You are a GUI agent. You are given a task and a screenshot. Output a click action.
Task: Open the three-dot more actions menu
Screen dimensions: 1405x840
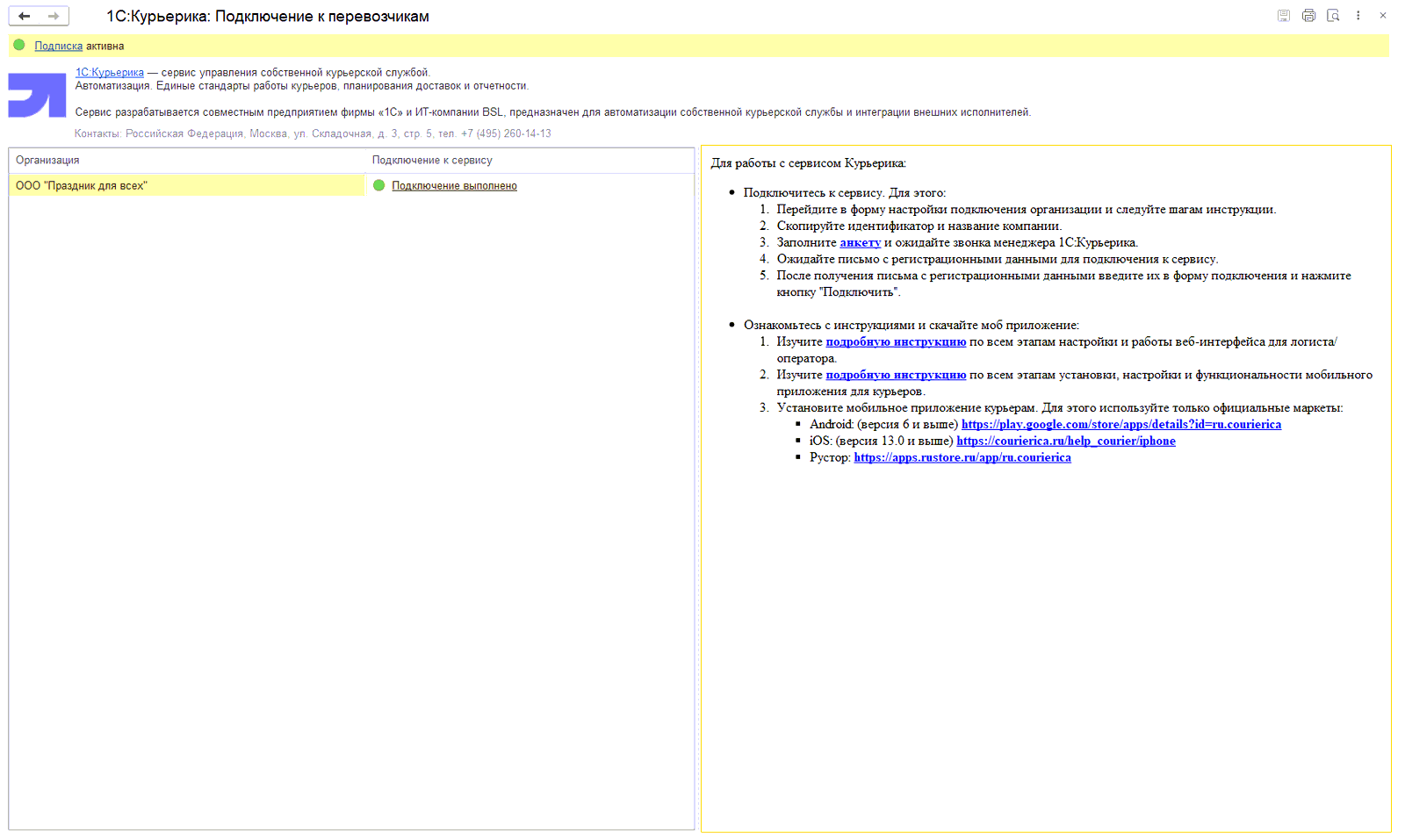(1358, 16)
